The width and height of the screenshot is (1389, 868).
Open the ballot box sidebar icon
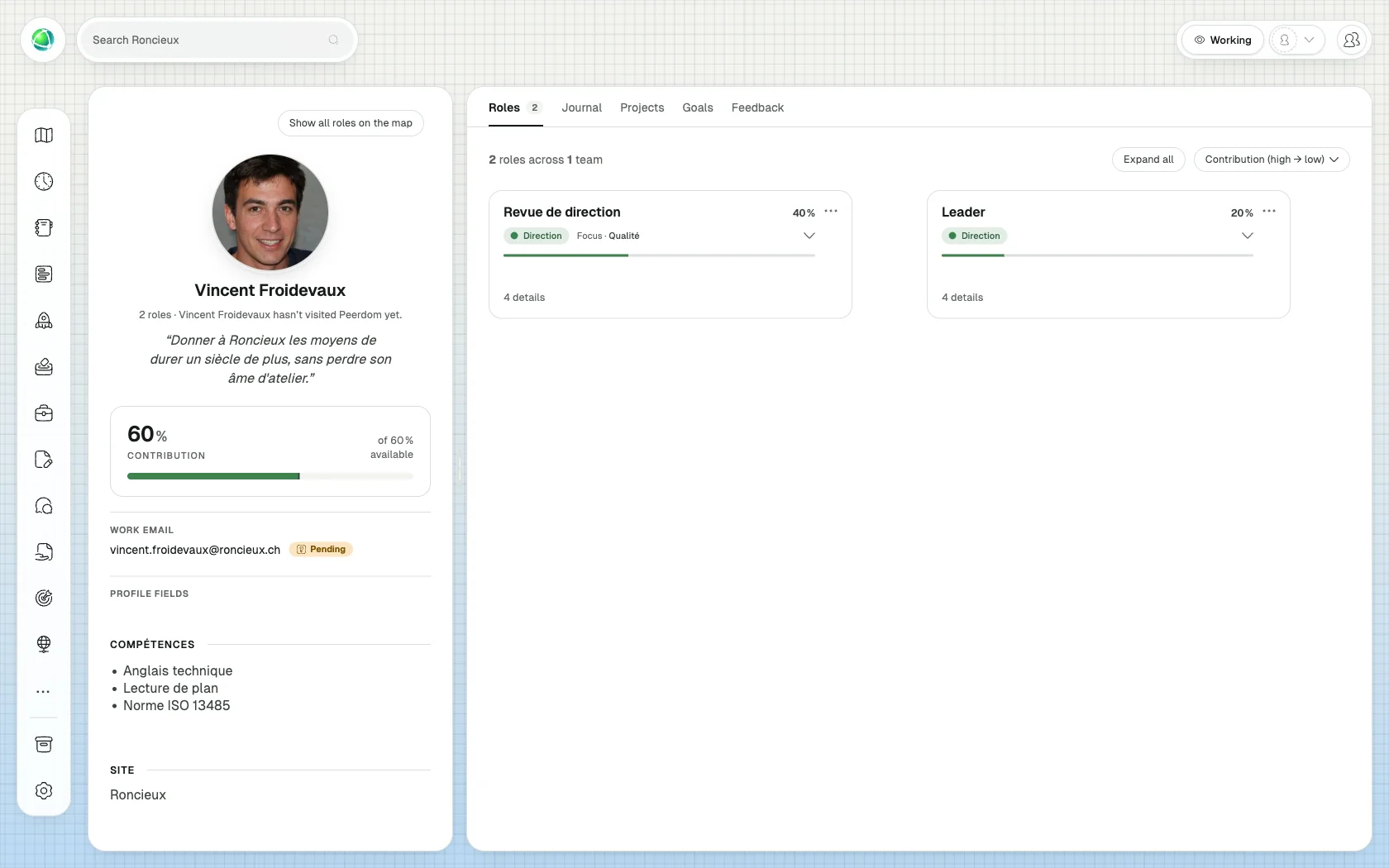point(44,367)
